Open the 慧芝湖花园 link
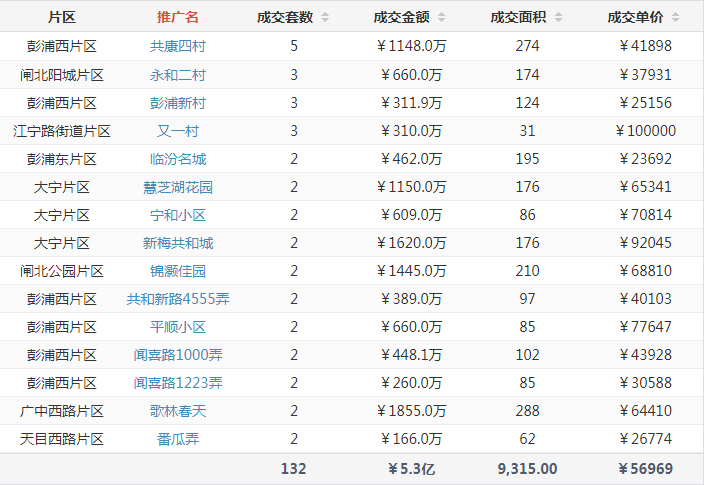 pos(178,187)
